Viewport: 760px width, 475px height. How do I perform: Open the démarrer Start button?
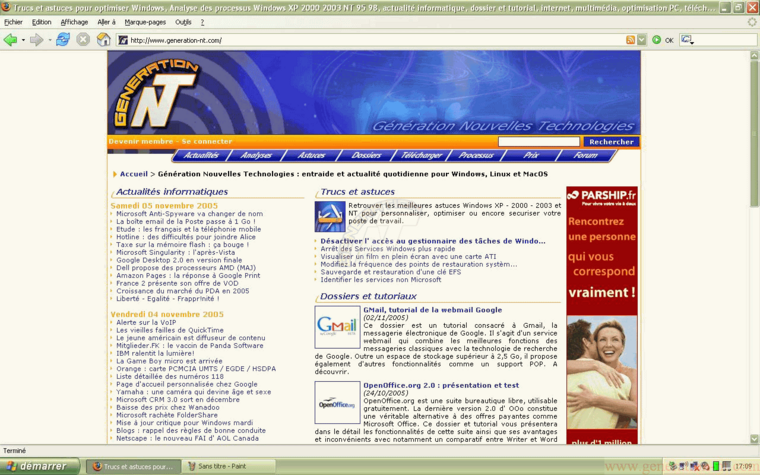39,466
